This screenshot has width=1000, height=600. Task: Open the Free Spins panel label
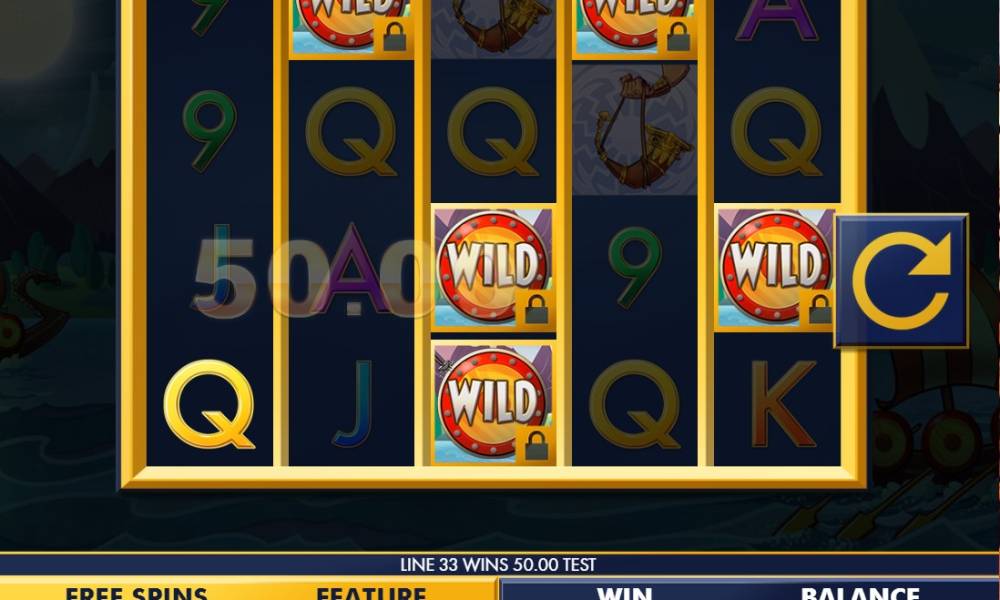tap(136, 593)
